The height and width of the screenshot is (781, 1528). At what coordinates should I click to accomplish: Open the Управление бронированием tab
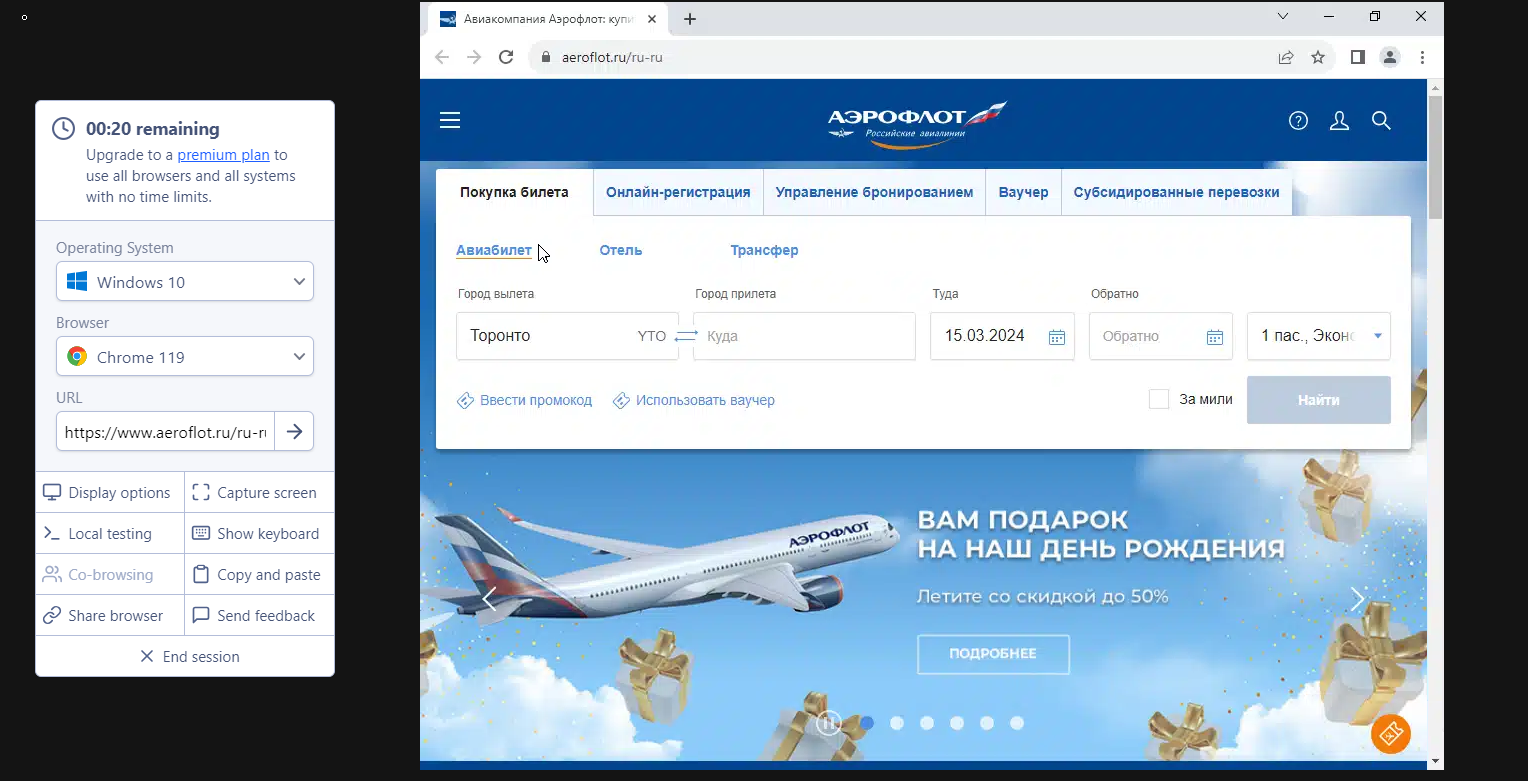(x=874, y=192)
